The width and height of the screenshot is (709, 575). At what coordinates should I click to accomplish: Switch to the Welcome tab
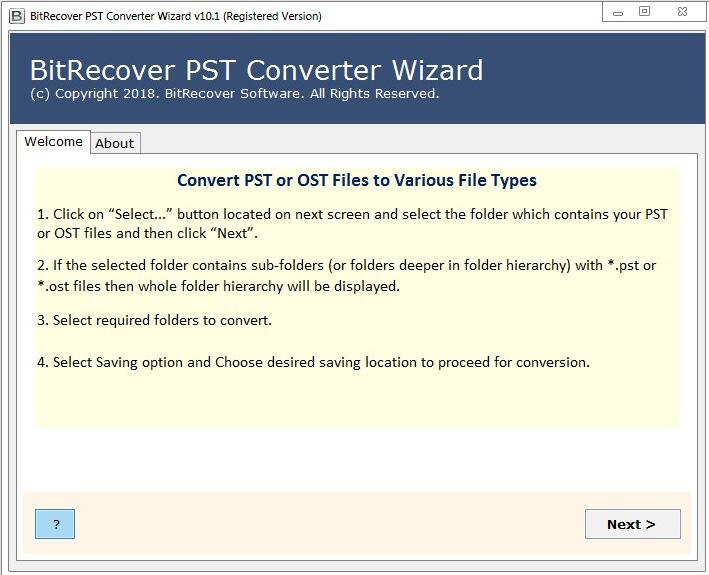point(53,141)
